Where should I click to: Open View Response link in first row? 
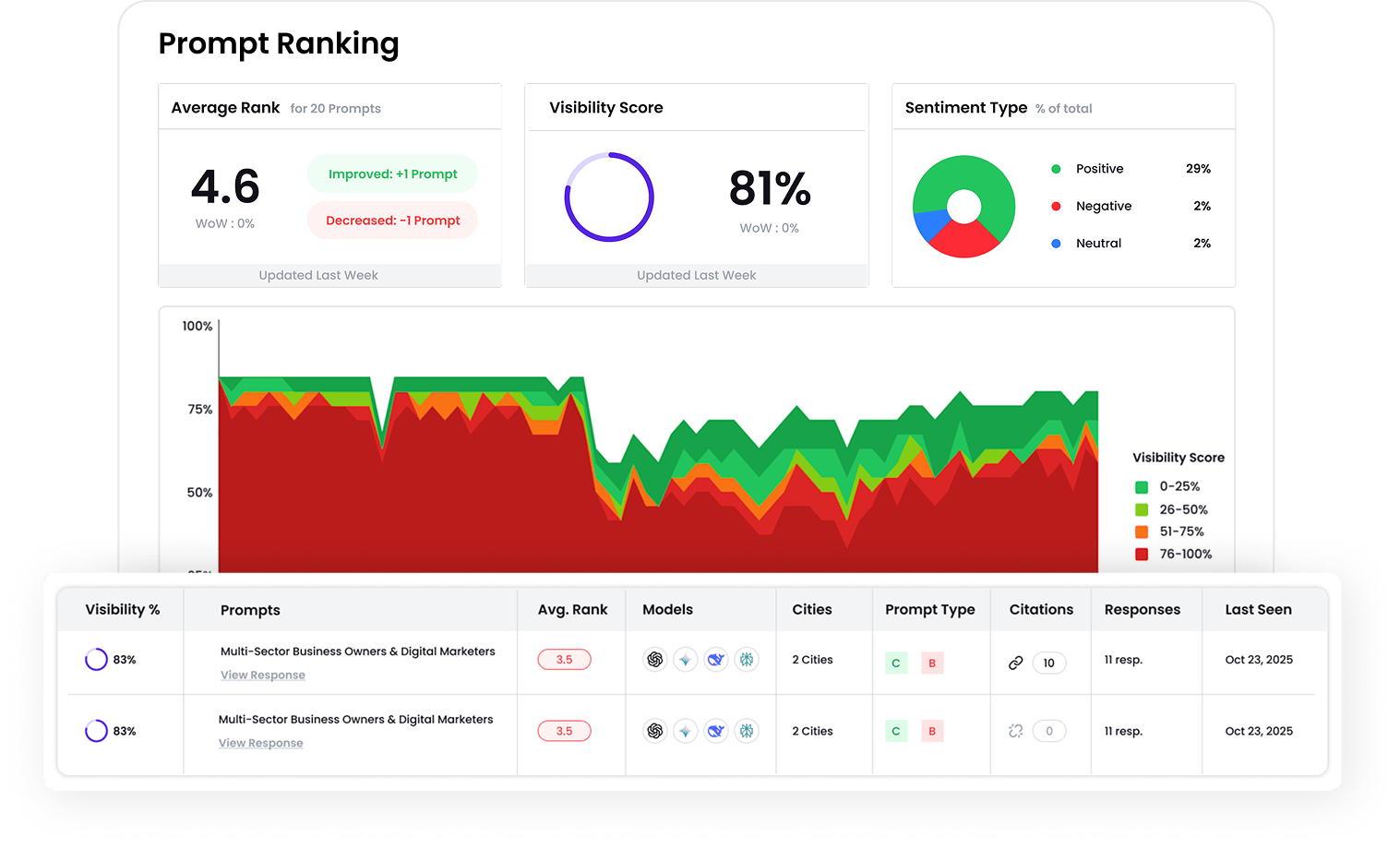pyautogui.click(x=263, y=676)
